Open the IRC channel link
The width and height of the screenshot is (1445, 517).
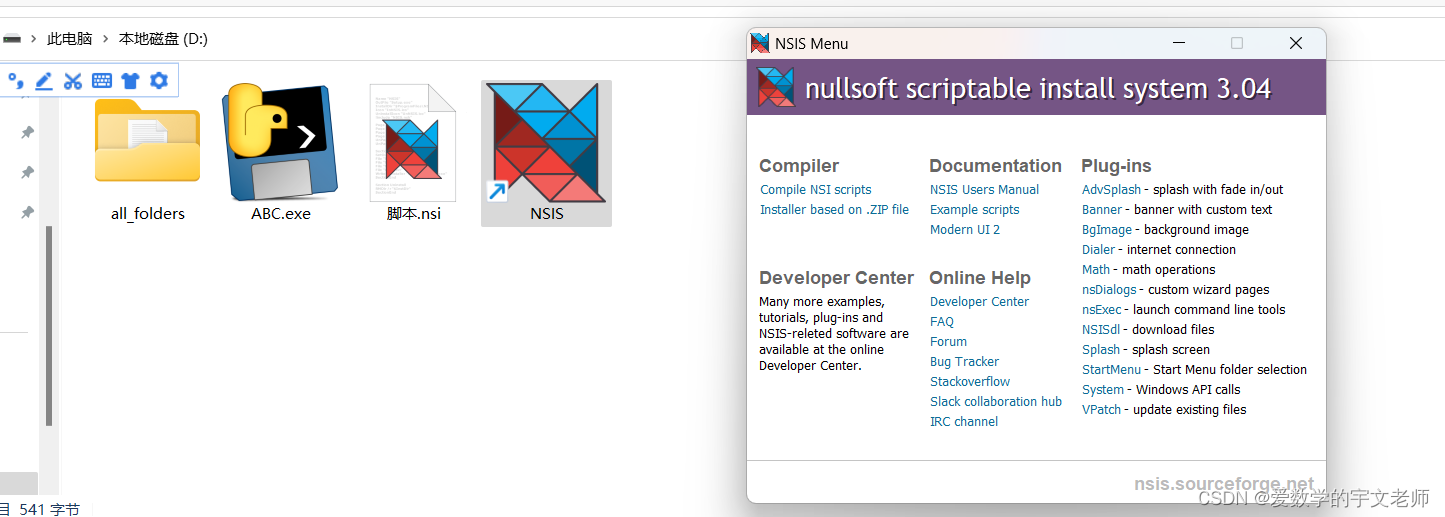click(963, 422)
